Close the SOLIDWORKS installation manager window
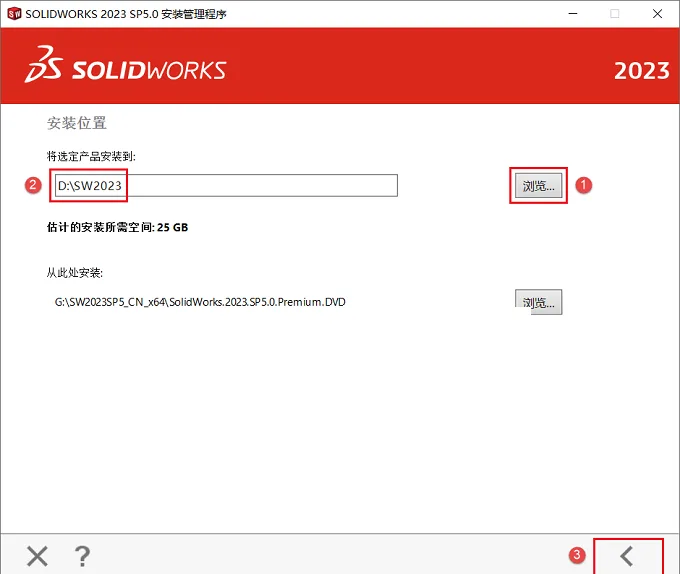680x574 pixels. coord(657,14)
